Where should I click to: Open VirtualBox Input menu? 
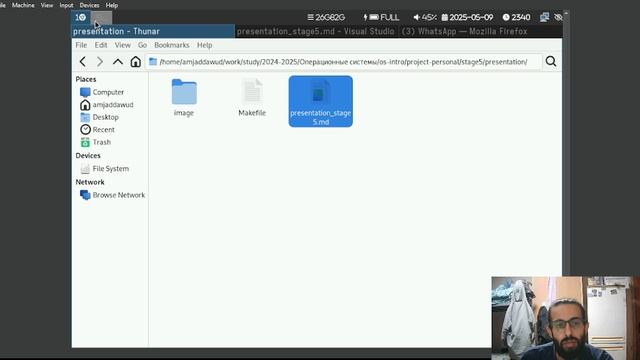click(66, 5)
